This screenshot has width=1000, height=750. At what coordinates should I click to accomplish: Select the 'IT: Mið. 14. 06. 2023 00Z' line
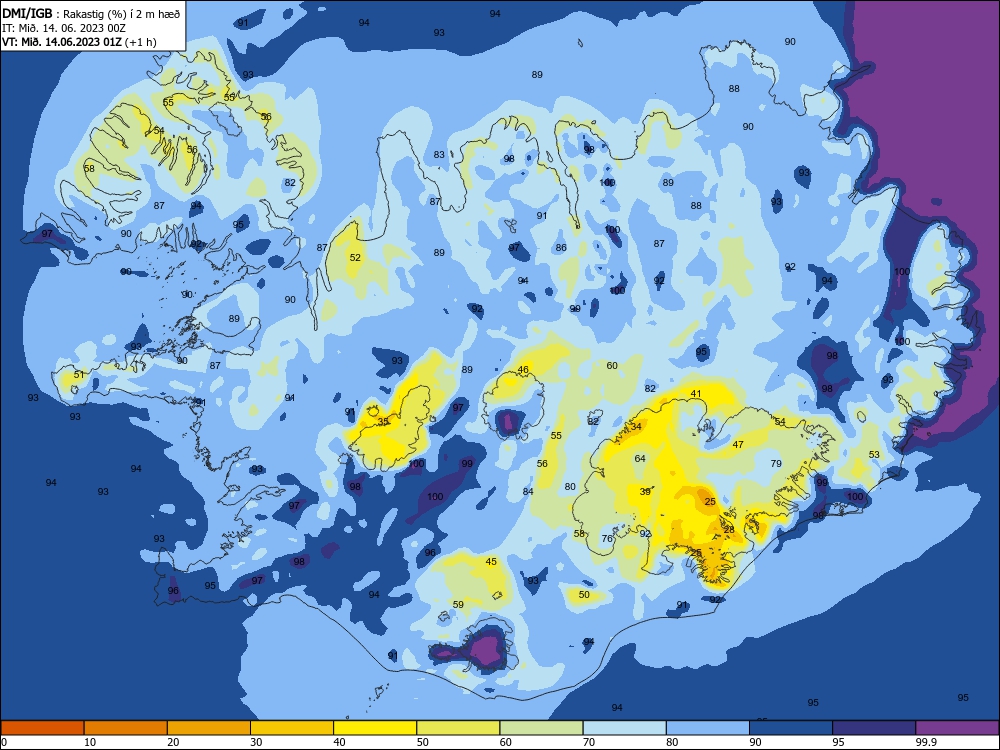(x=64, y=28)
